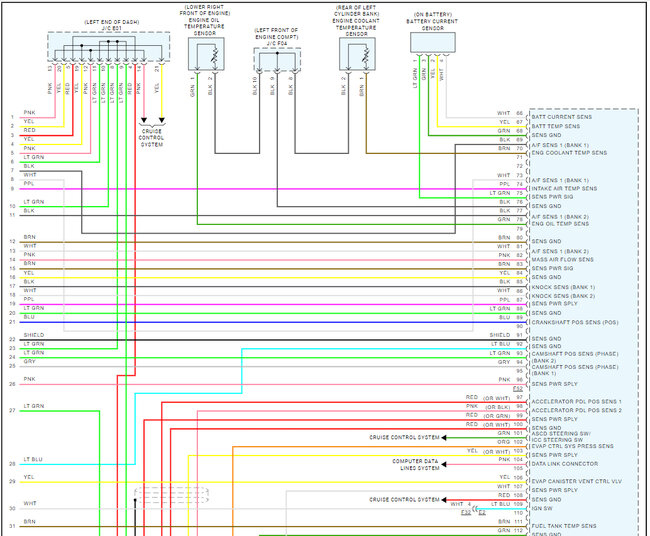Screen dimensions: 650x536
Task: Click 'CRUISE CONTROL SYSTEM' beside GRN 101 wire
Action: (404, 438)
